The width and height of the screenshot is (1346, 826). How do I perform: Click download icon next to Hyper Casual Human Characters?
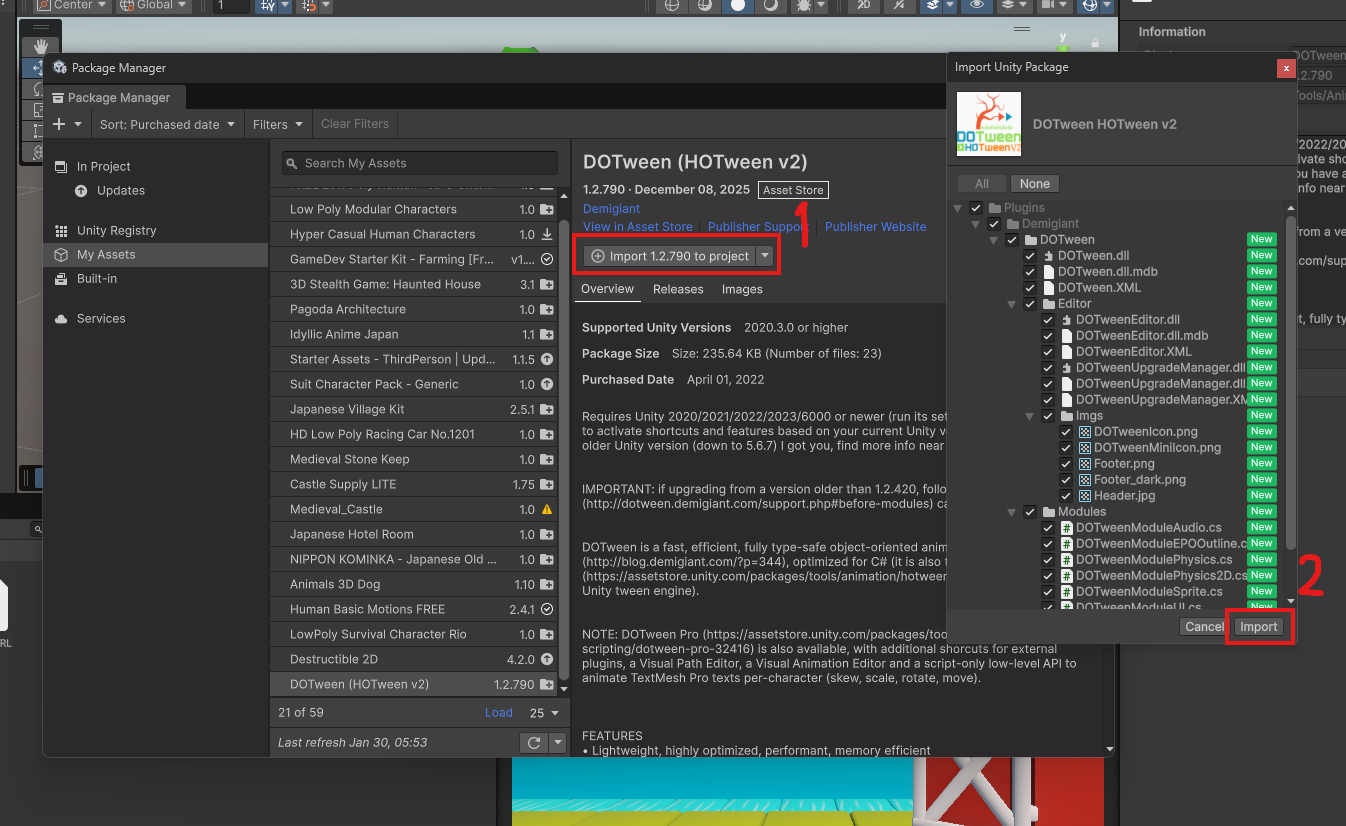point(547,235)
